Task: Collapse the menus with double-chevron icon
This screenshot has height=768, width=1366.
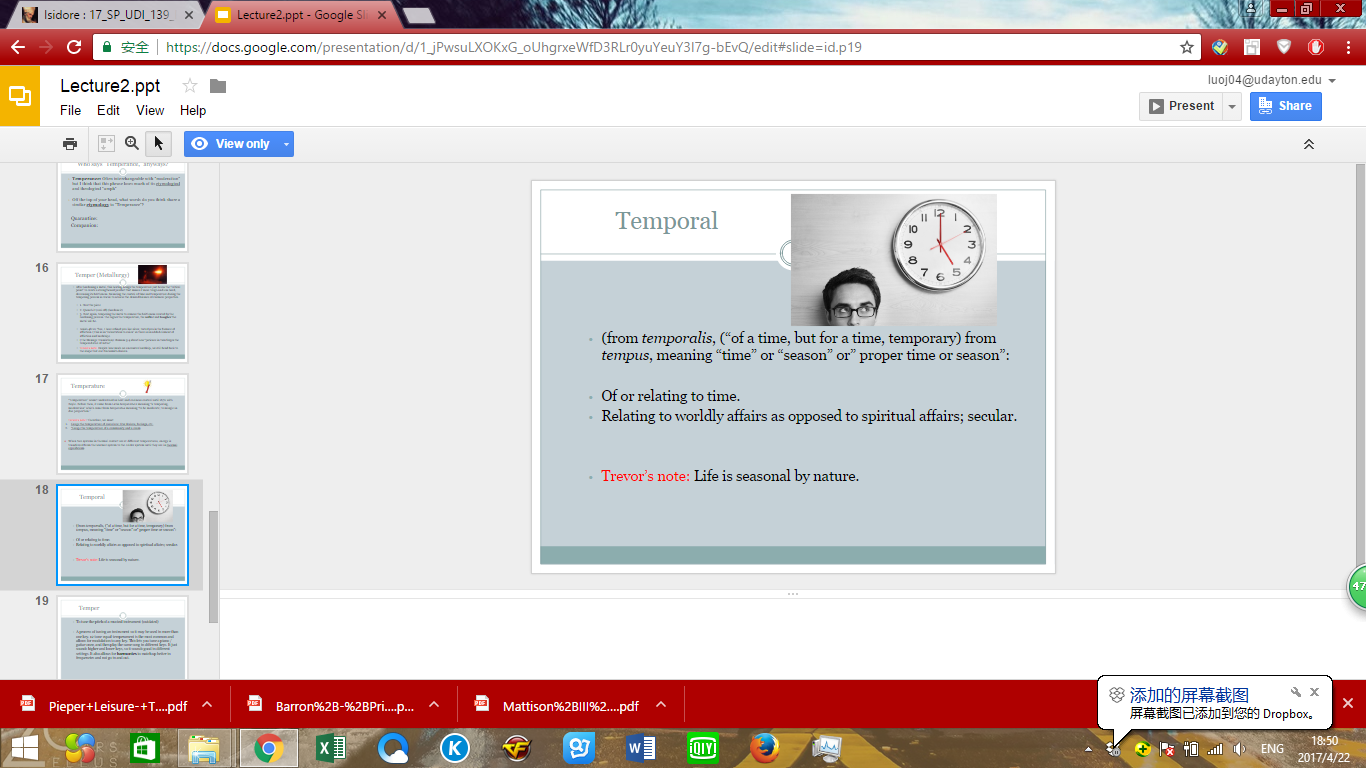Action: 1308,144
